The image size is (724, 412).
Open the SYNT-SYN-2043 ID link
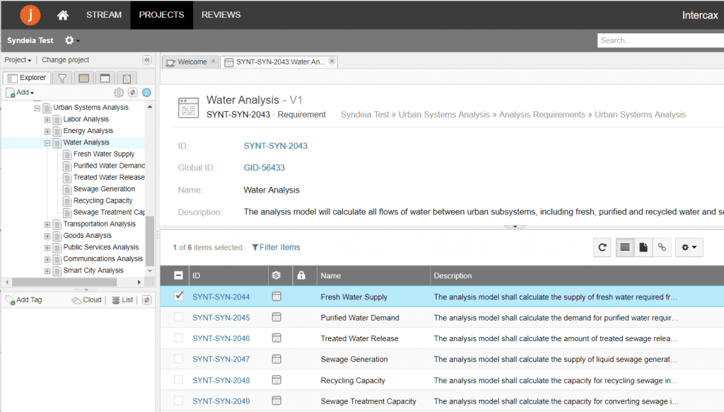275,146
